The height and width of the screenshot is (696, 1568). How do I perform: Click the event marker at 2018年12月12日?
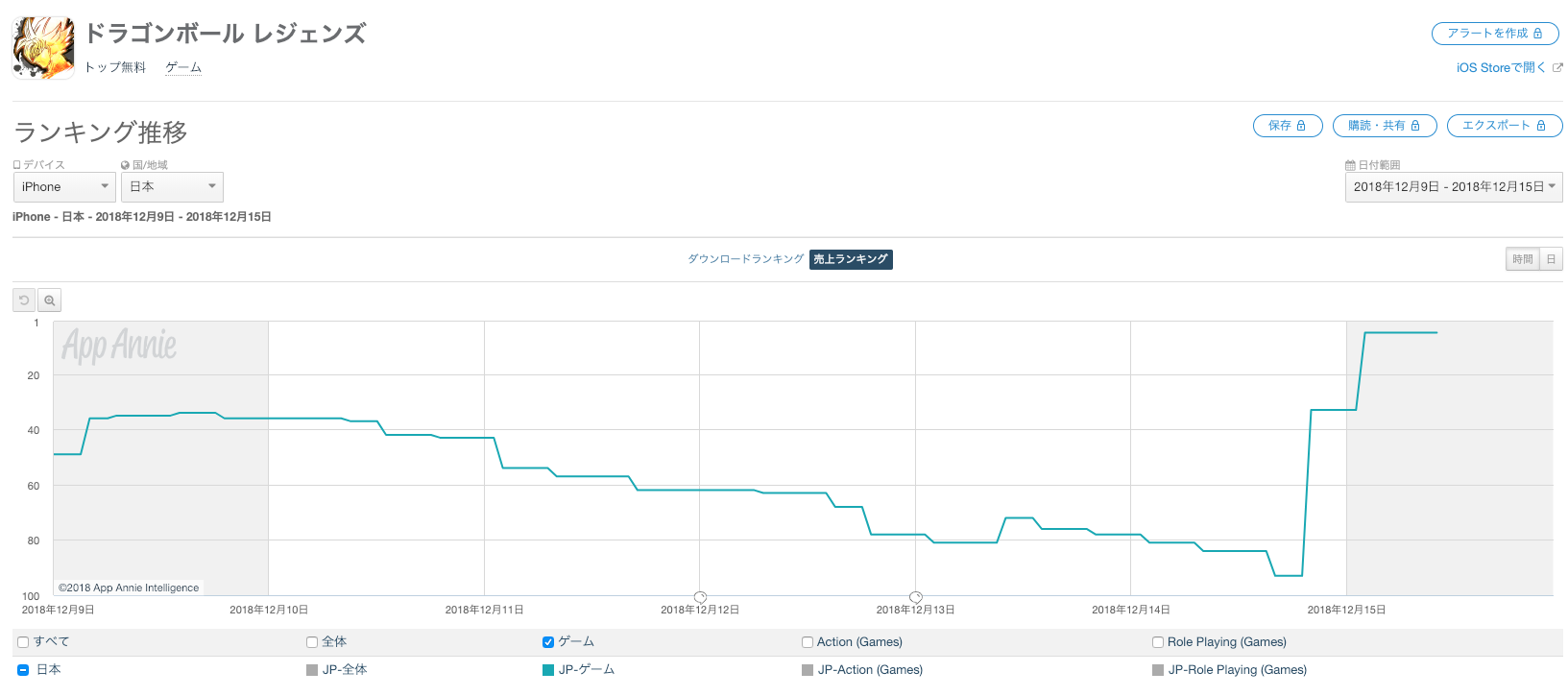(x=700, y=597)
